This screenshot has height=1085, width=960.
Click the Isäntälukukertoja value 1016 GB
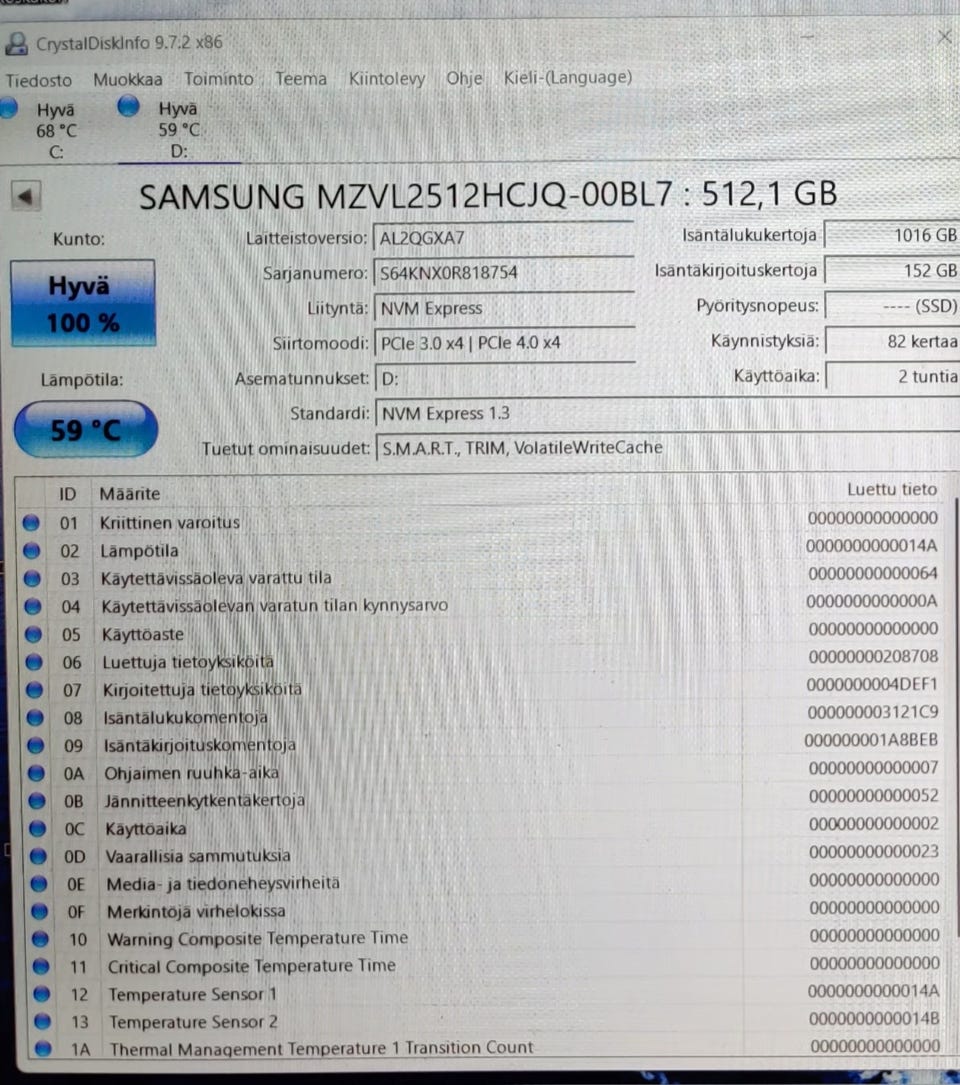click(x=892, y=235)
